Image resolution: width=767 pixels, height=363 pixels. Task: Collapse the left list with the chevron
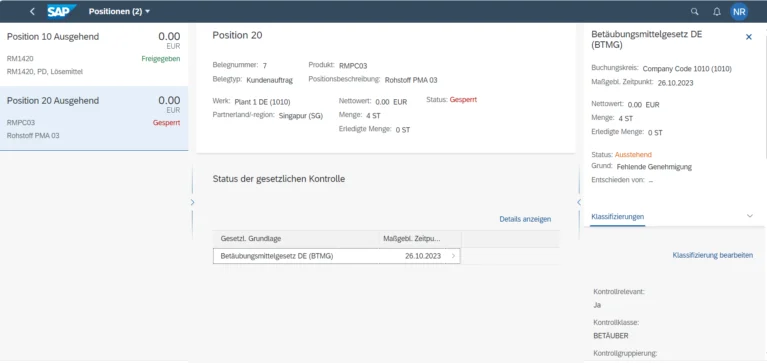(192, 202)
